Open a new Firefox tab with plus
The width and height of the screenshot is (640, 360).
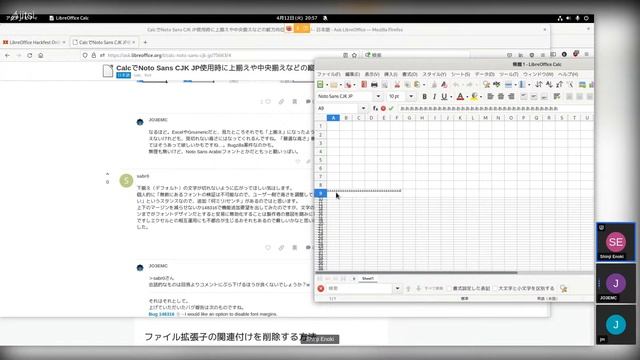pos(145,42)
